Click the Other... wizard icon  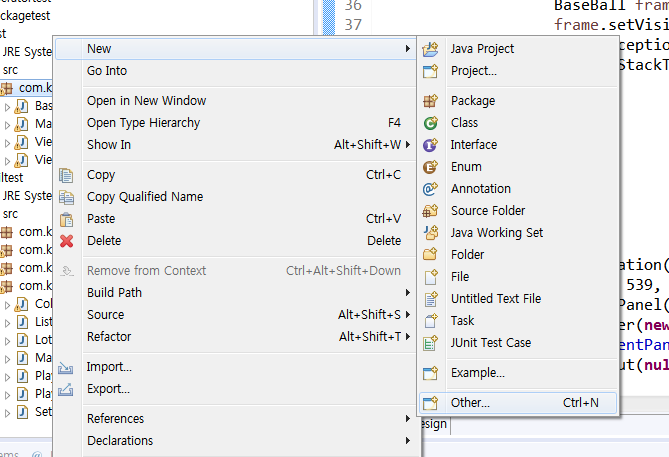click(x=430, y=403)
